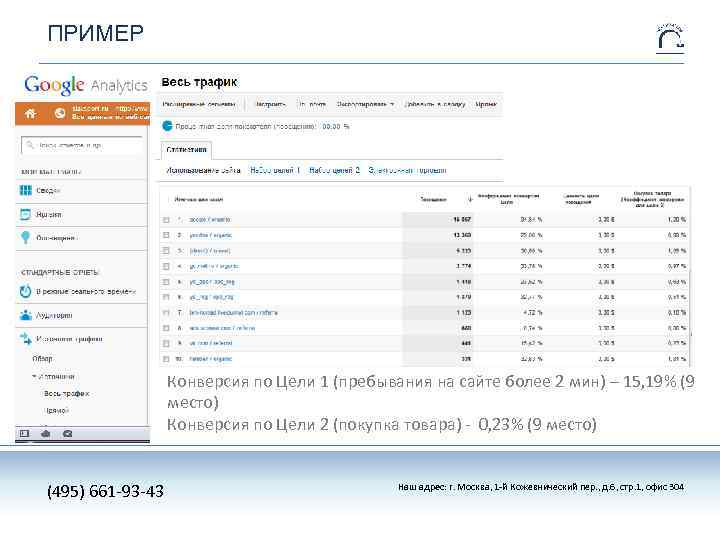The height and width of the screenshot is (540, 720).
Task: Select the (direct) / (none) row checkbox
Action: (x=166, y=251)
